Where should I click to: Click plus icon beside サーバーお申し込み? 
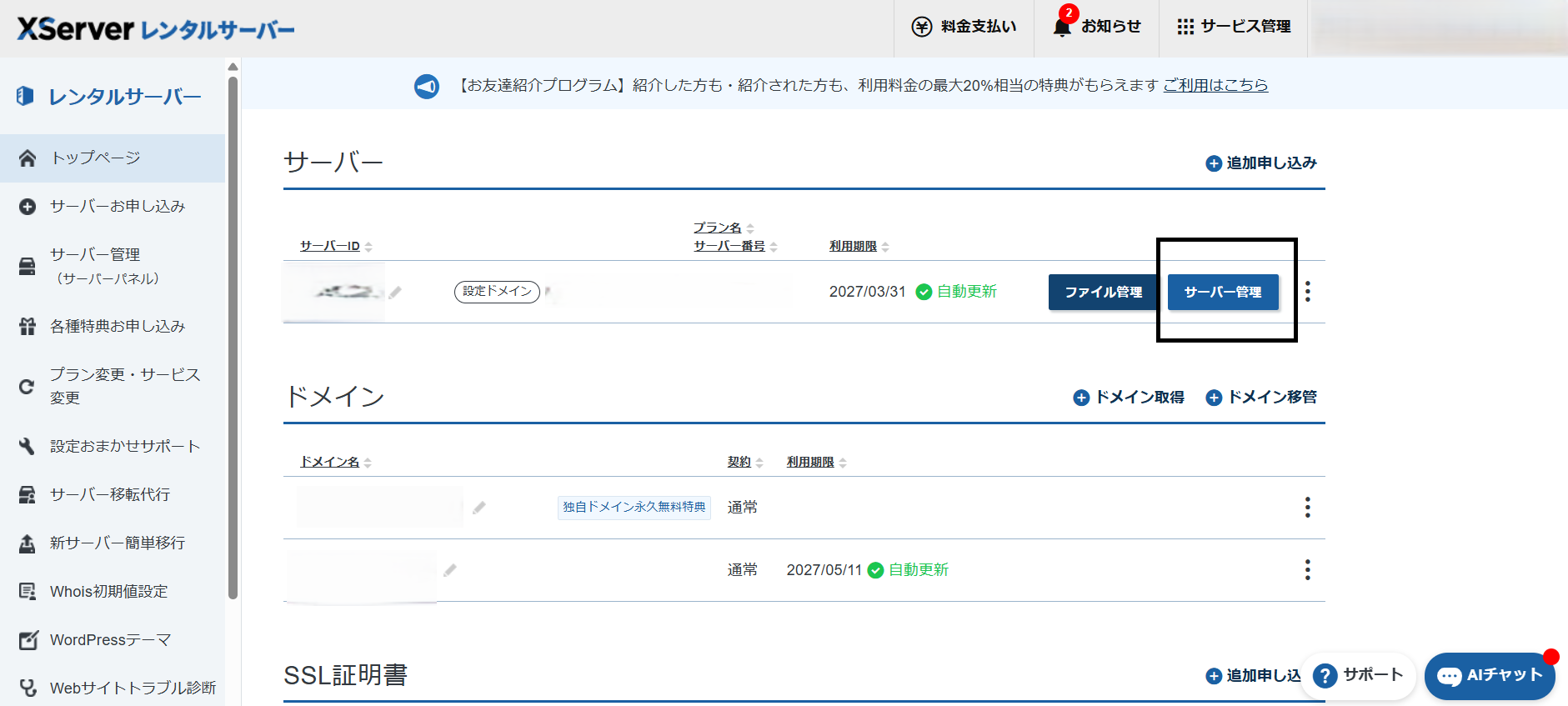coord(28,207)
